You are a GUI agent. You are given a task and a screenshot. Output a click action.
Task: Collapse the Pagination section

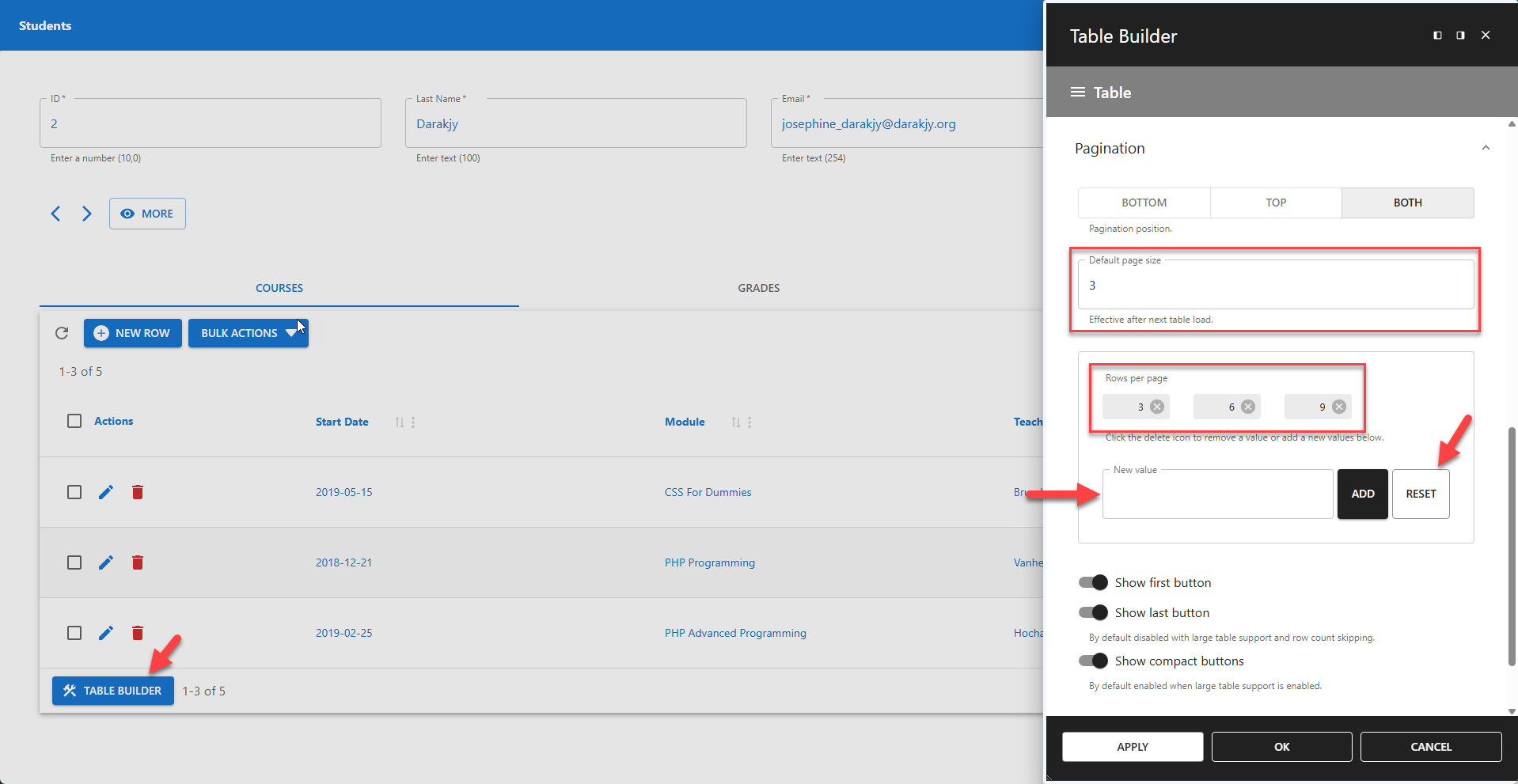coord(1486,148)
